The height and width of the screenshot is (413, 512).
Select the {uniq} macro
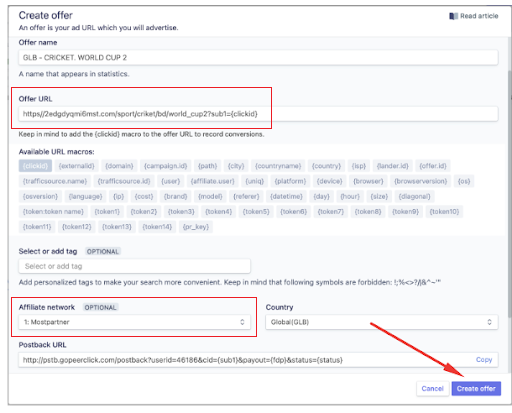255,181
